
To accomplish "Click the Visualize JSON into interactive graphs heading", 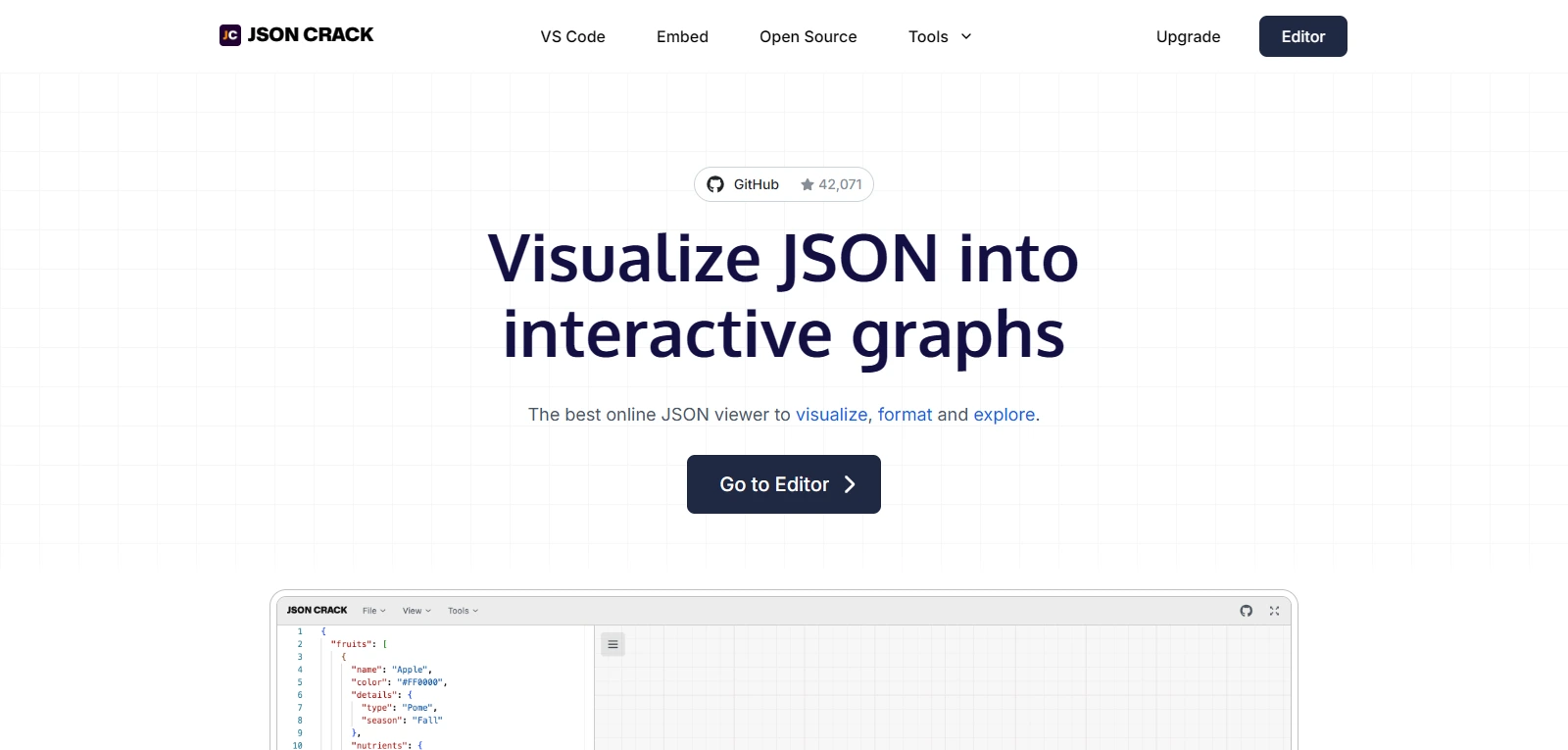I will [x=784, y=296].
